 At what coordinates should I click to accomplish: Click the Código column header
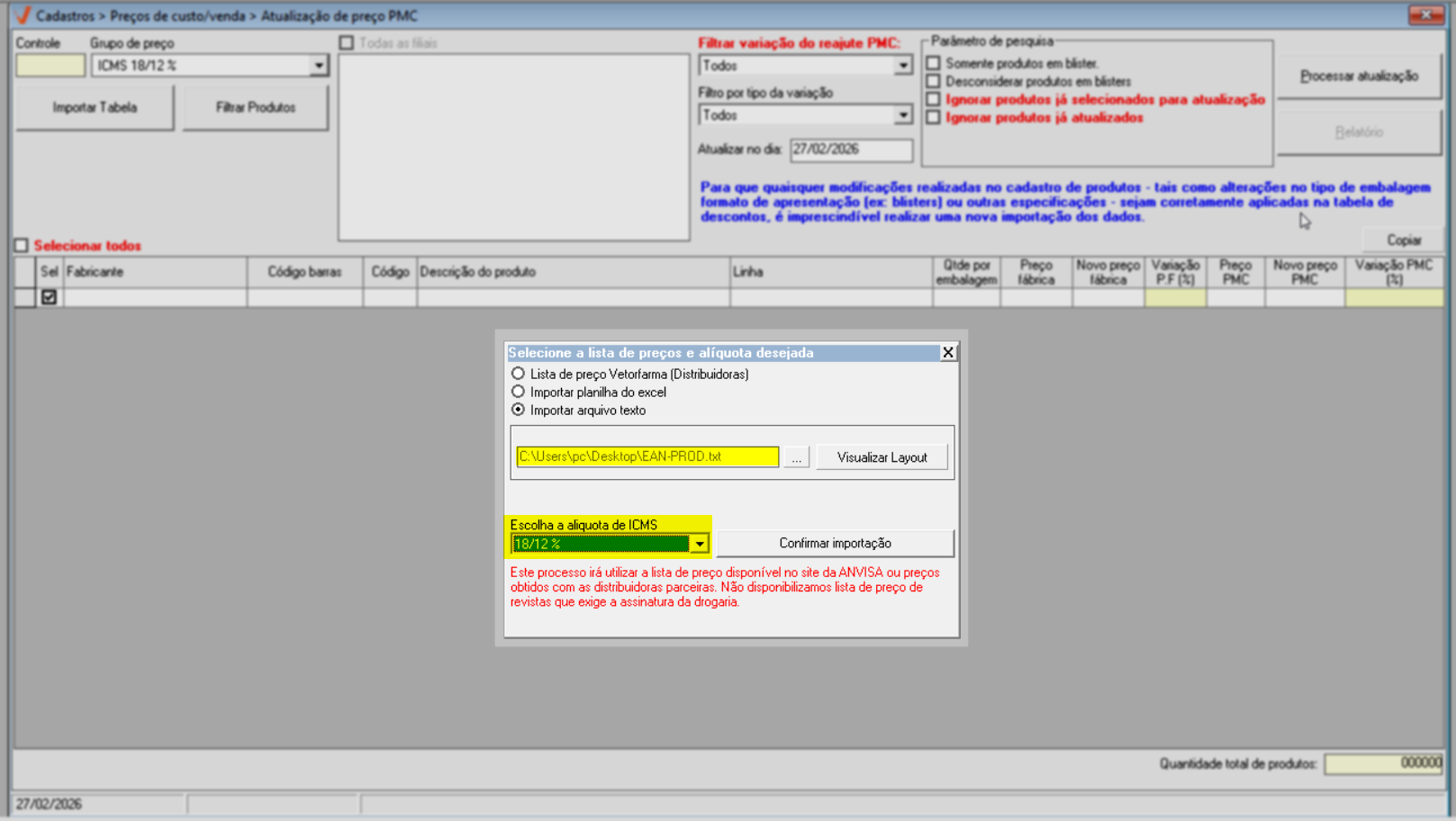[390, 272]
